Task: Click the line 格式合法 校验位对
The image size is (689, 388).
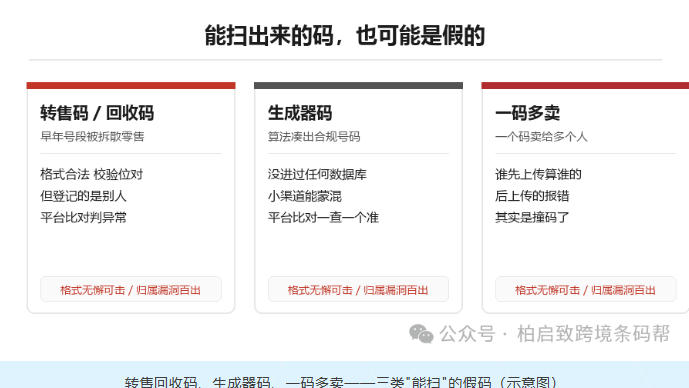Action: [91, 174]
